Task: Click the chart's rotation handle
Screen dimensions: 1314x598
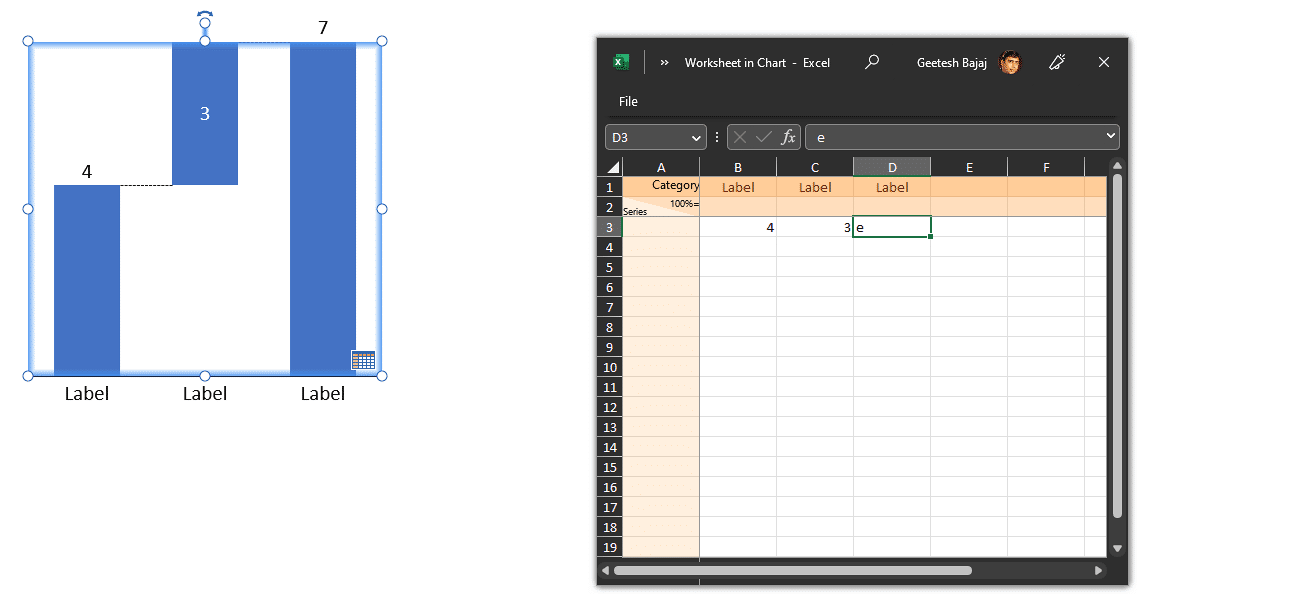Action: [x=204, y=20]
